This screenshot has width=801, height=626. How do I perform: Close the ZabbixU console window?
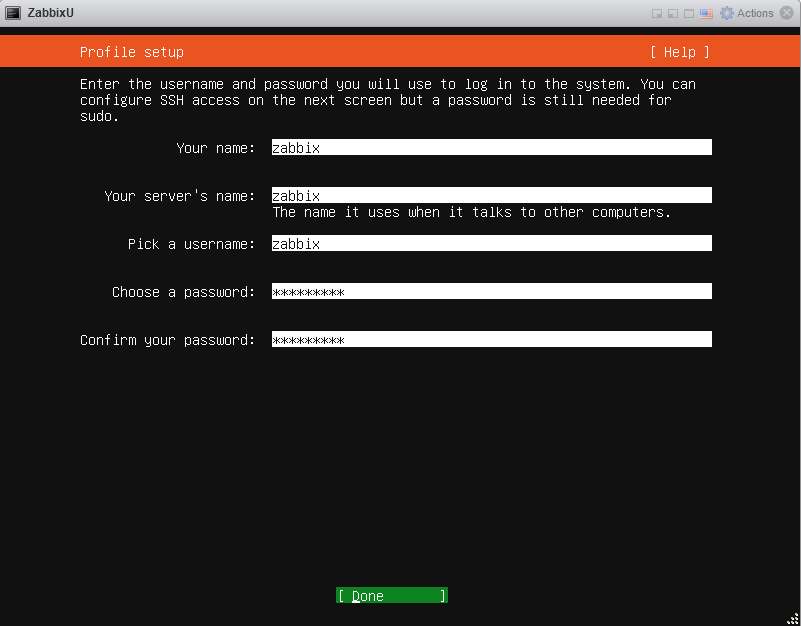click(x=787, y=13)
